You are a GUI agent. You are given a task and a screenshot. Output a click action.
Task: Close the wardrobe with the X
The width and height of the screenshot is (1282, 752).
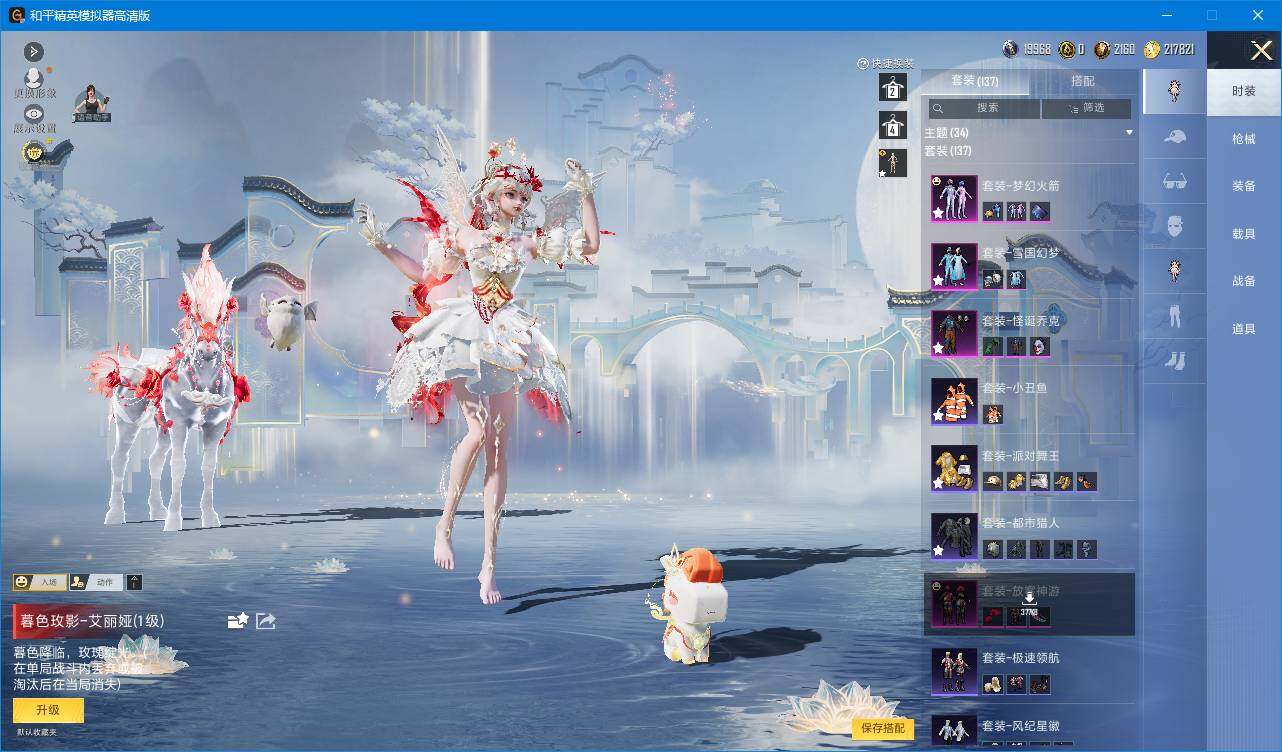pyautogui.click(x=1261, y=50)
